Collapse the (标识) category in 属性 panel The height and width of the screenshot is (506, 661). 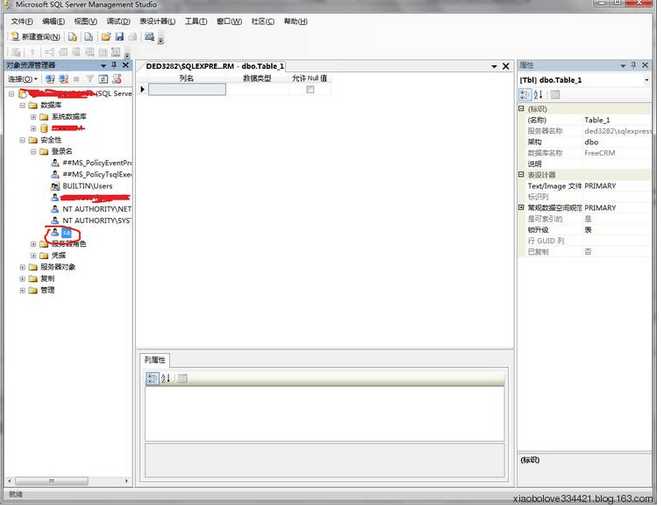[521, 109]
